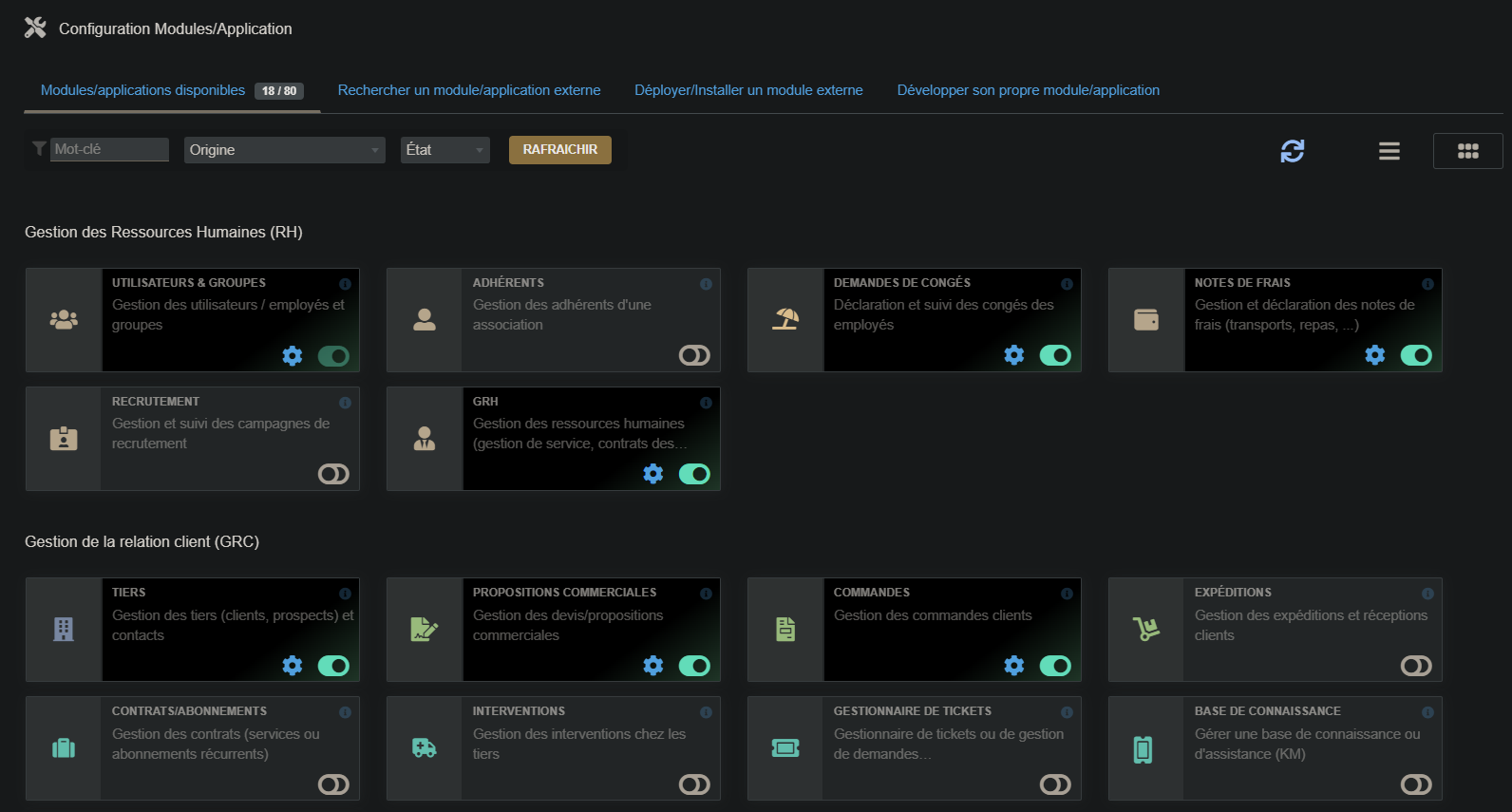Image resolution: width=1512 pixels, height=812 pixels.
Task: Click the refresh arrows icon in toolbar
Action: point(1292,151)
